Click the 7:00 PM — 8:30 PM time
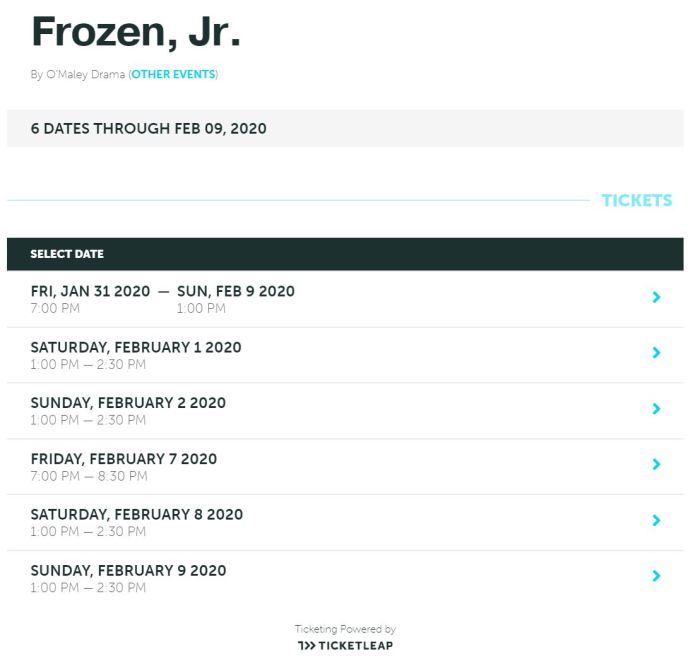700x659 pixels. [89, 476]
